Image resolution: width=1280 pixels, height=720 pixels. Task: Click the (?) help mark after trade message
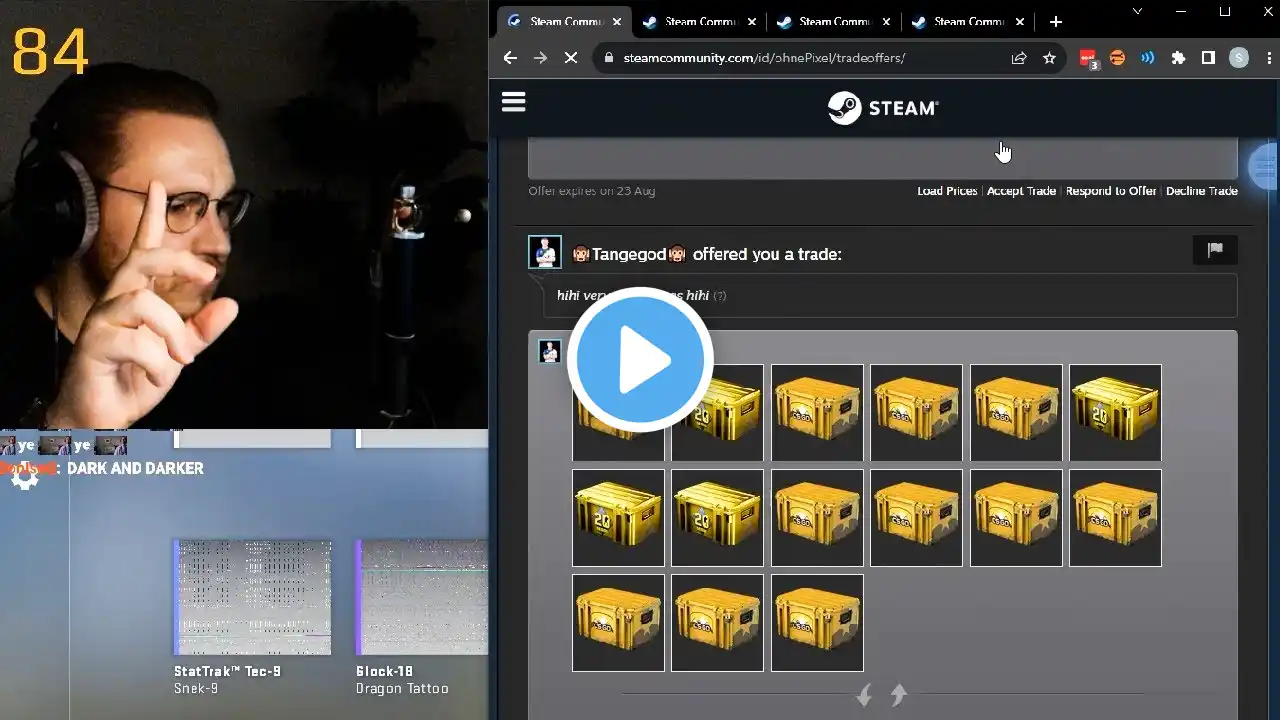pyautogui.click(x=720, y=296)
